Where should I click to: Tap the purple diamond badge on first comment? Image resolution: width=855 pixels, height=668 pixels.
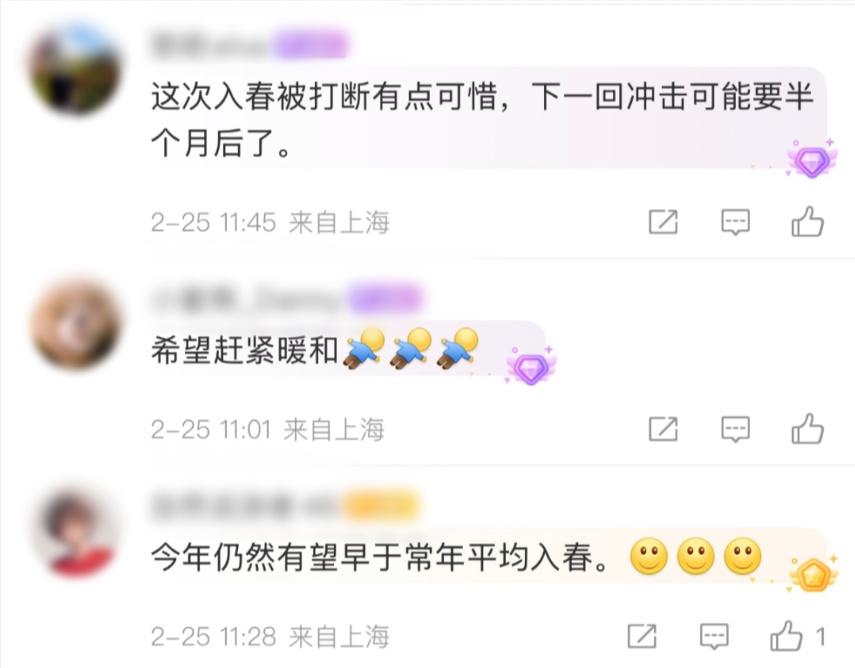coord(811,160)
